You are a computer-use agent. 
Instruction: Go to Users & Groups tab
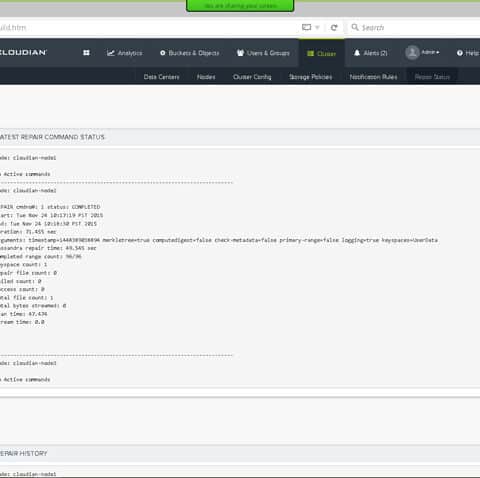pyautogui.click(x=263, y=53)
